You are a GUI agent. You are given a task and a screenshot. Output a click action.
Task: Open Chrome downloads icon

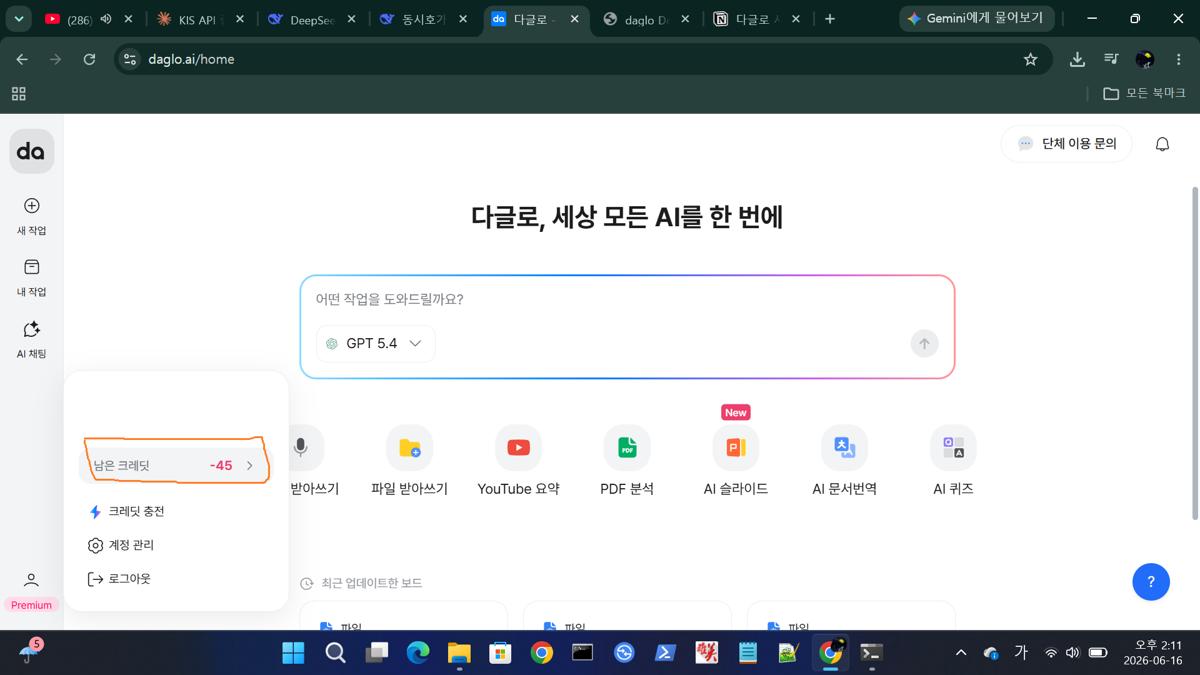coord(1077,59)
